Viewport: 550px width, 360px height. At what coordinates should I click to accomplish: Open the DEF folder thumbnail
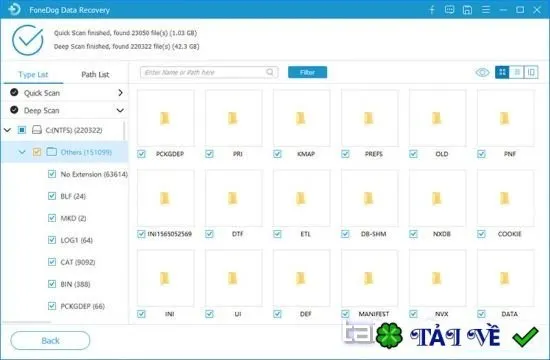[301, 278]
